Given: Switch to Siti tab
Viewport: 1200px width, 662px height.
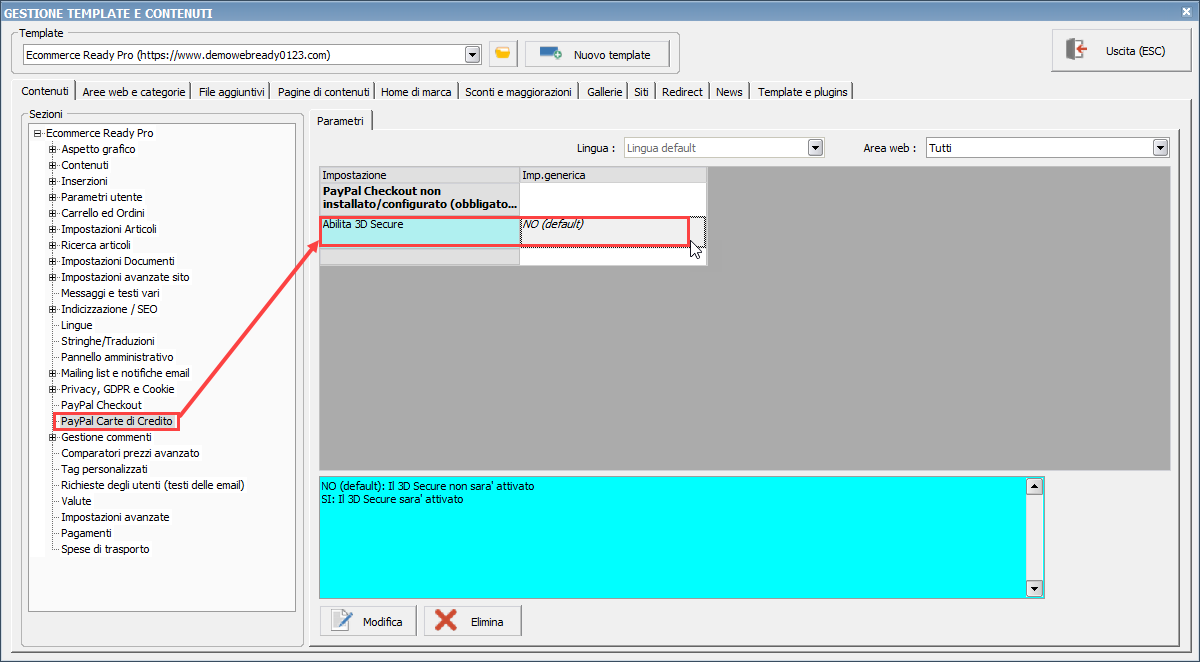Looking at the screenshot, I should point(641,92).
